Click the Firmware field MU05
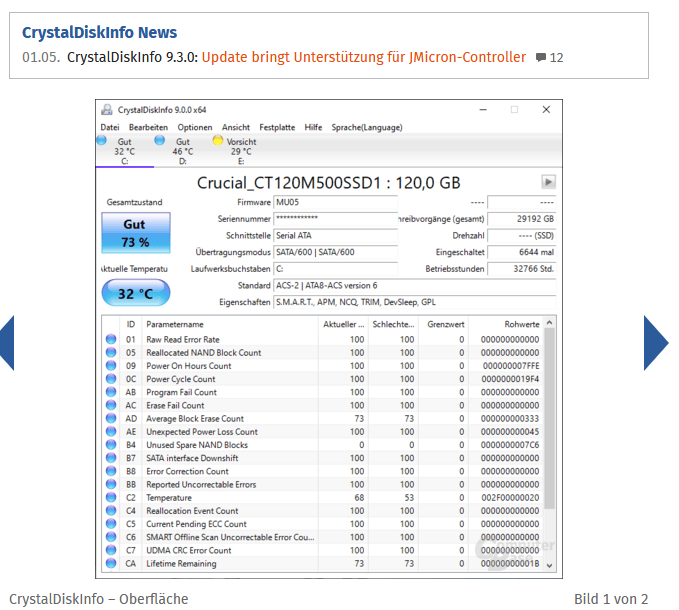This screenshot has height=610, width=679. [x=335, y=202]
